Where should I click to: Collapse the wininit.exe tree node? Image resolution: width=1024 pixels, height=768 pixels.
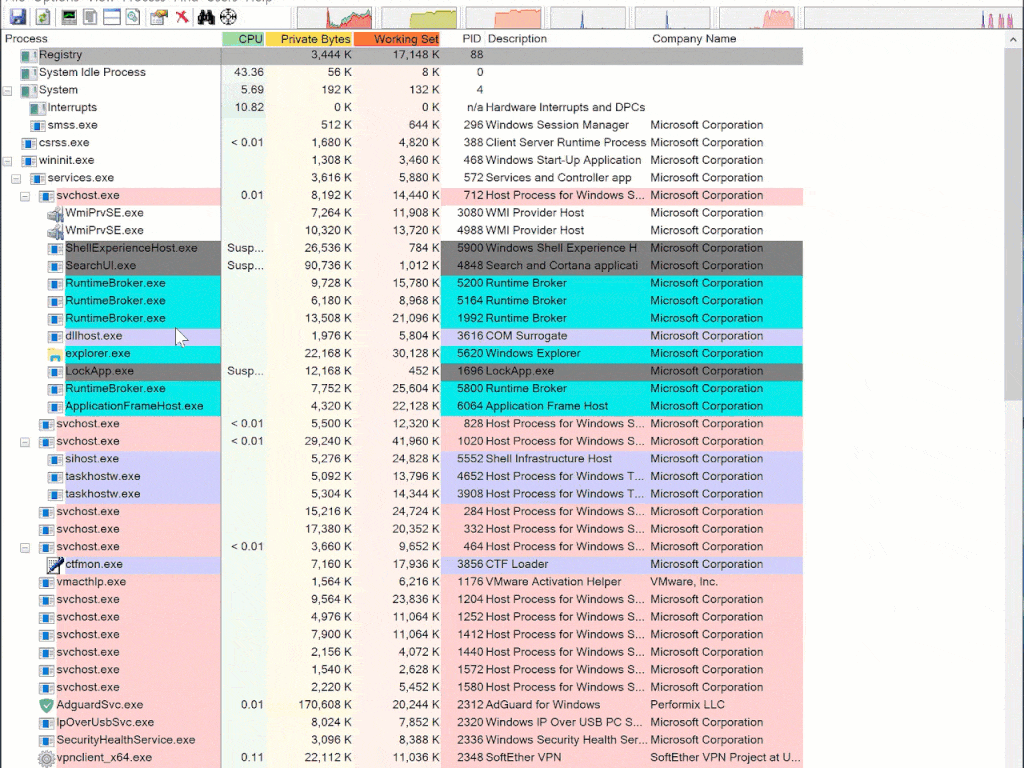coord(7,161)
